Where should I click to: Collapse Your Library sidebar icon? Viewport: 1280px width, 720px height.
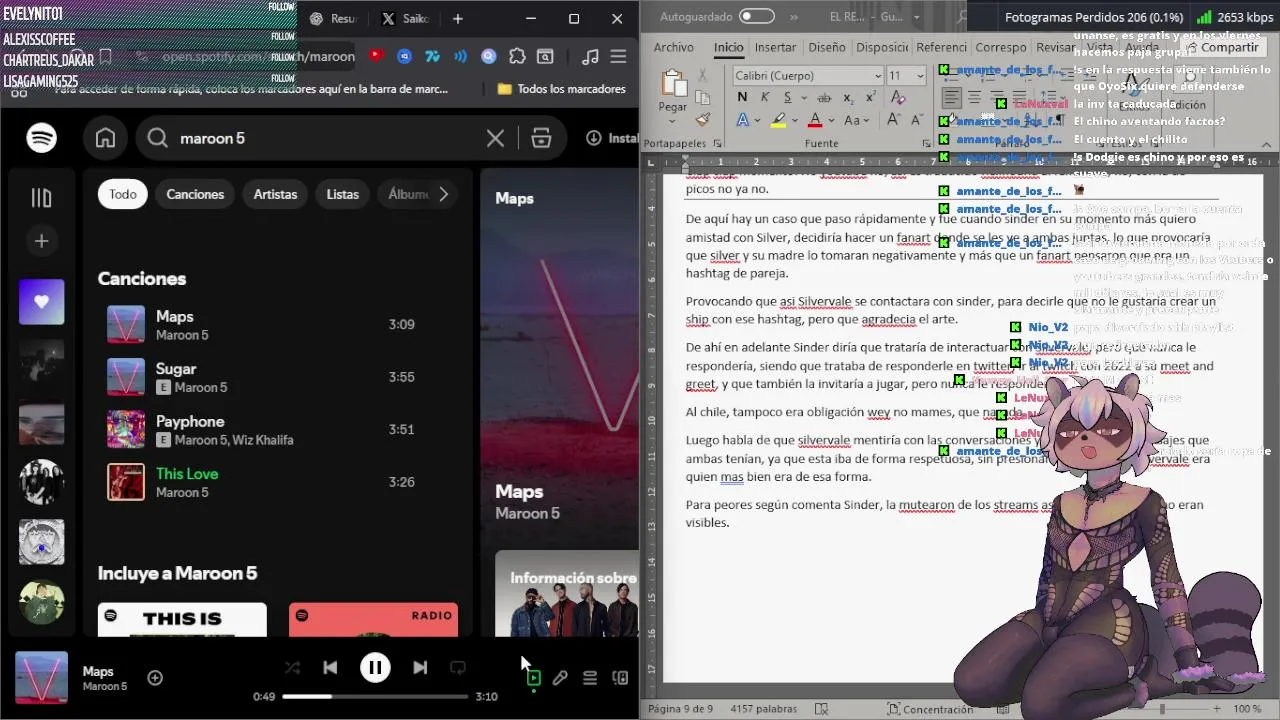(41, 198)
